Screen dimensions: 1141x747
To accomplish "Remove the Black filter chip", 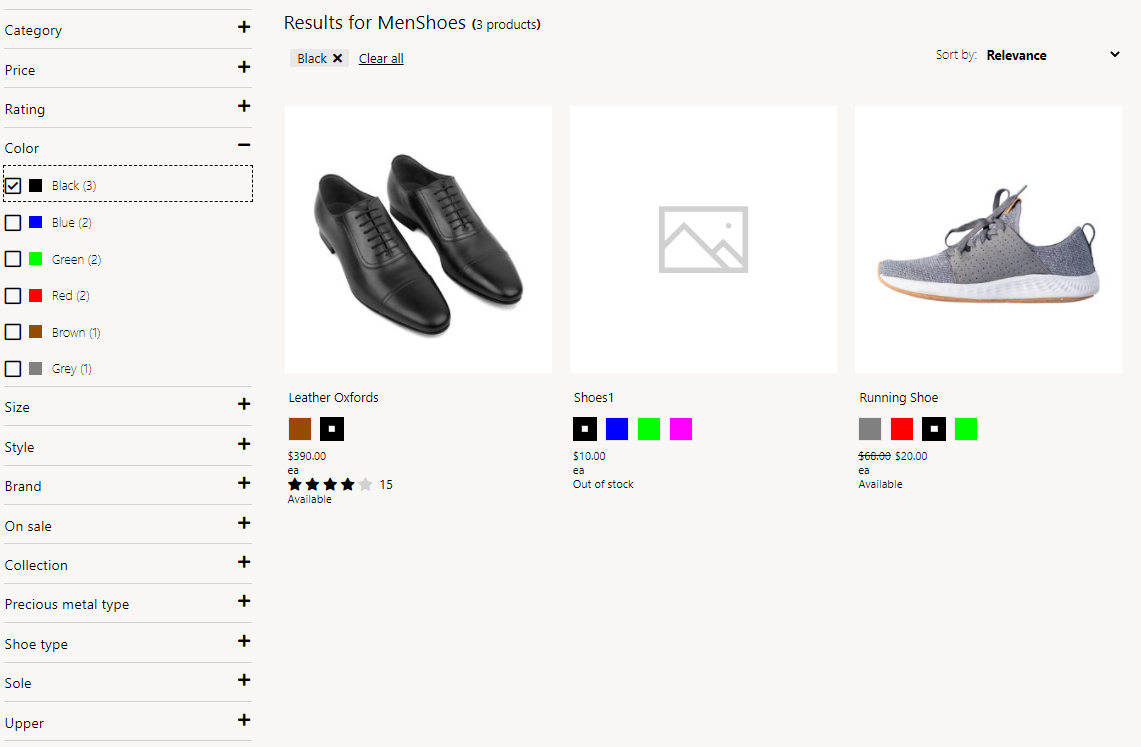I will coord(336,58).
